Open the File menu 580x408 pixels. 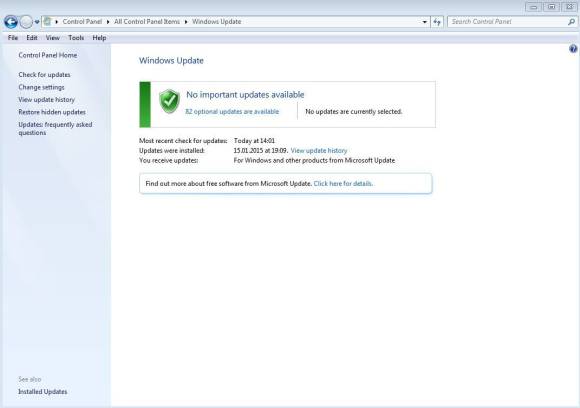point(13,38)
